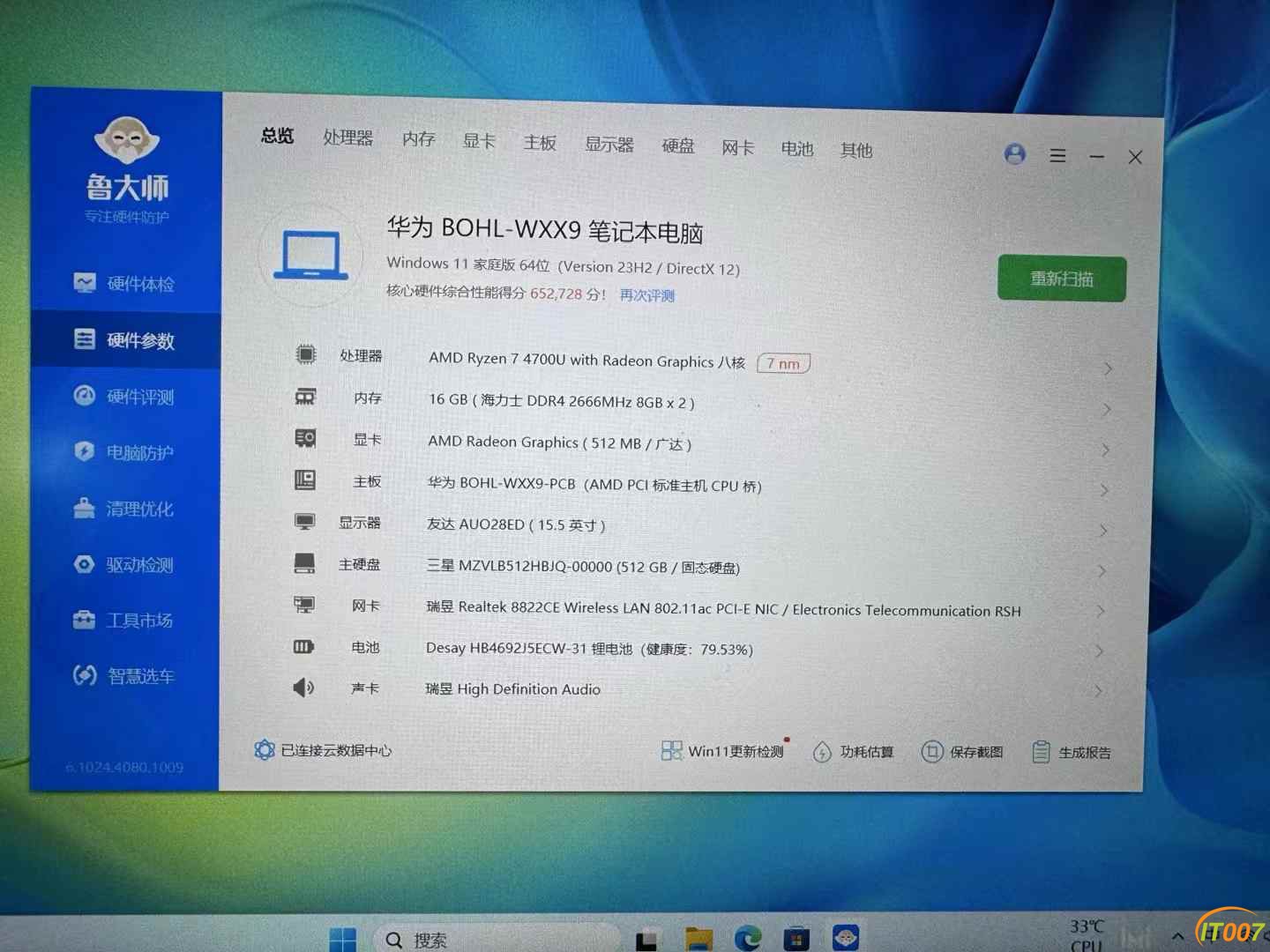Switch to the 处理器 tab
The width and height of the screenshot is (1270, 952).
347,138
